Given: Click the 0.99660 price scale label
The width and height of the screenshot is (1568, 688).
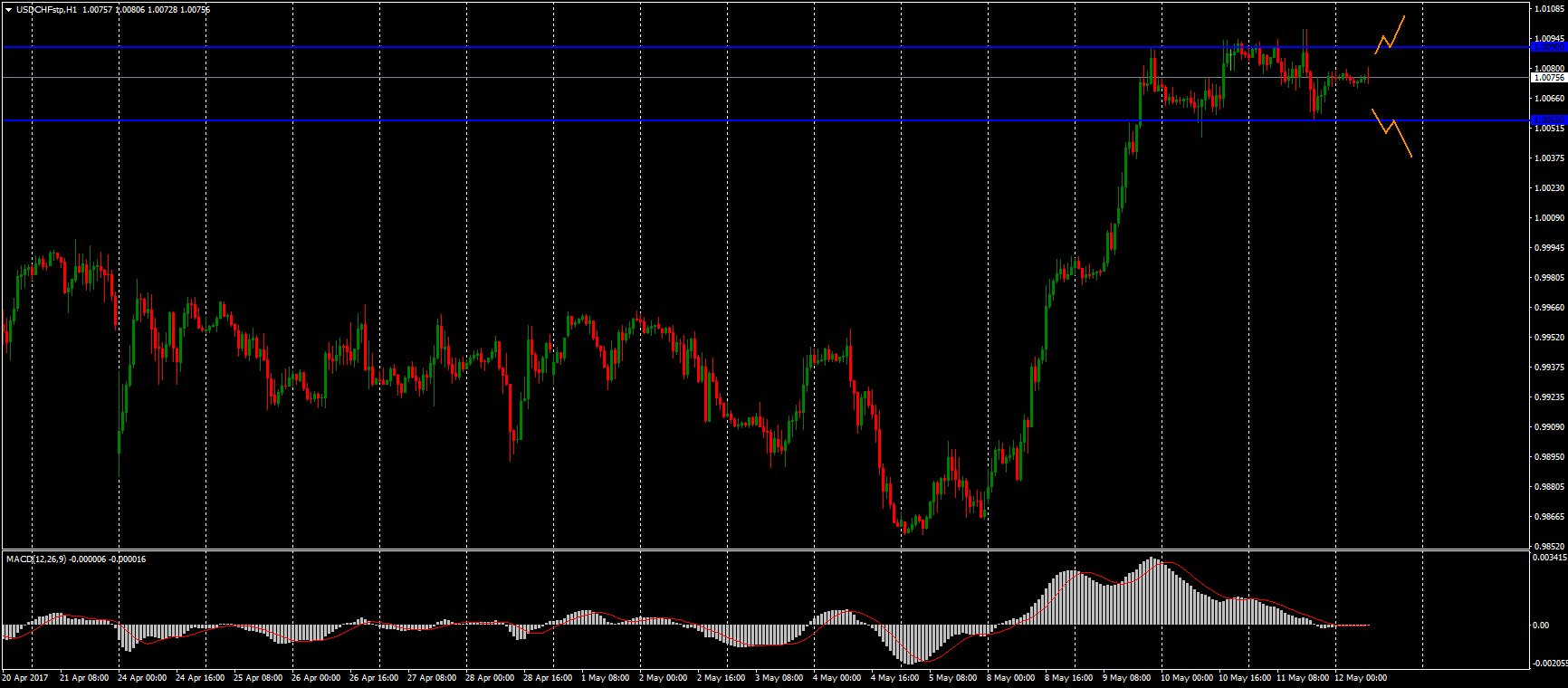Looking at the screenshot, I should pyautogui.click(x=1550, y=308).
